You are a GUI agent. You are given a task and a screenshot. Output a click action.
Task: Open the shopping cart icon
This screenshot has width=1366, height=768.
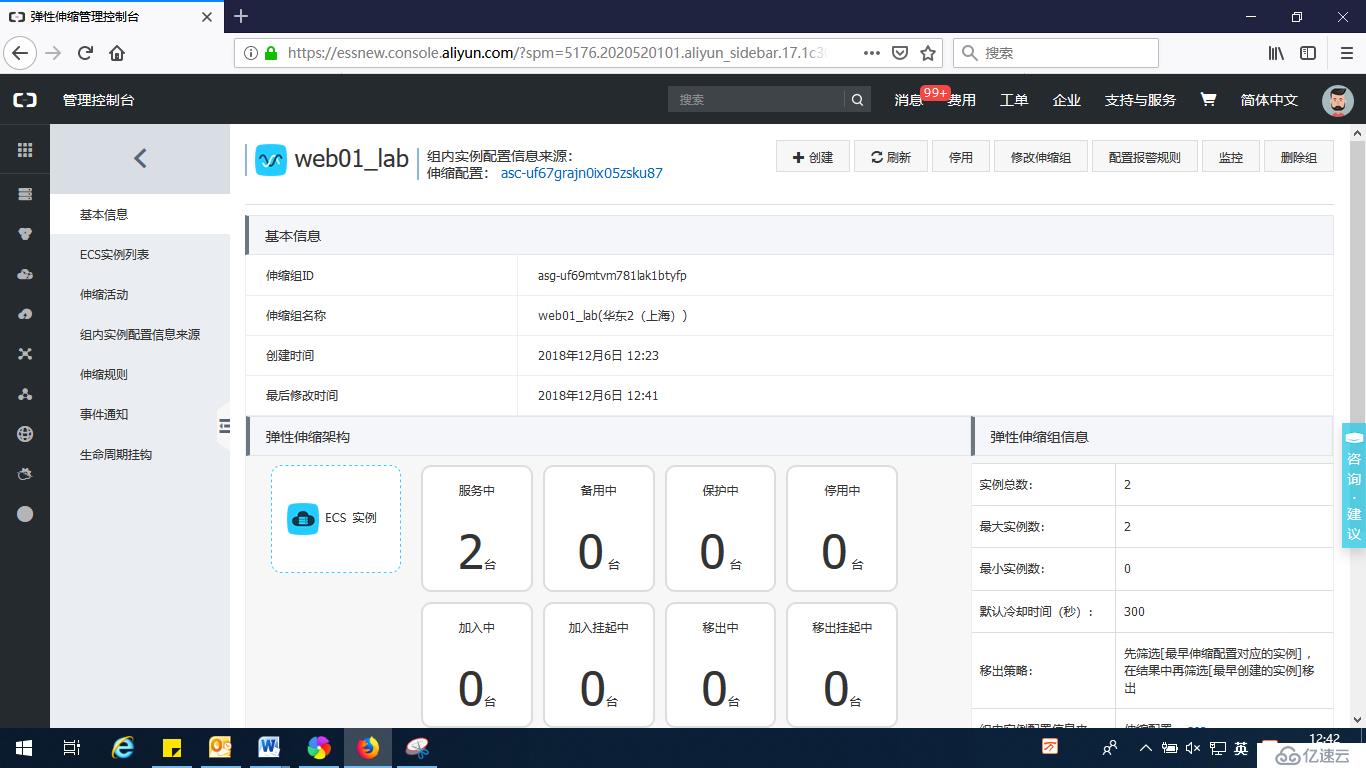1208,100
